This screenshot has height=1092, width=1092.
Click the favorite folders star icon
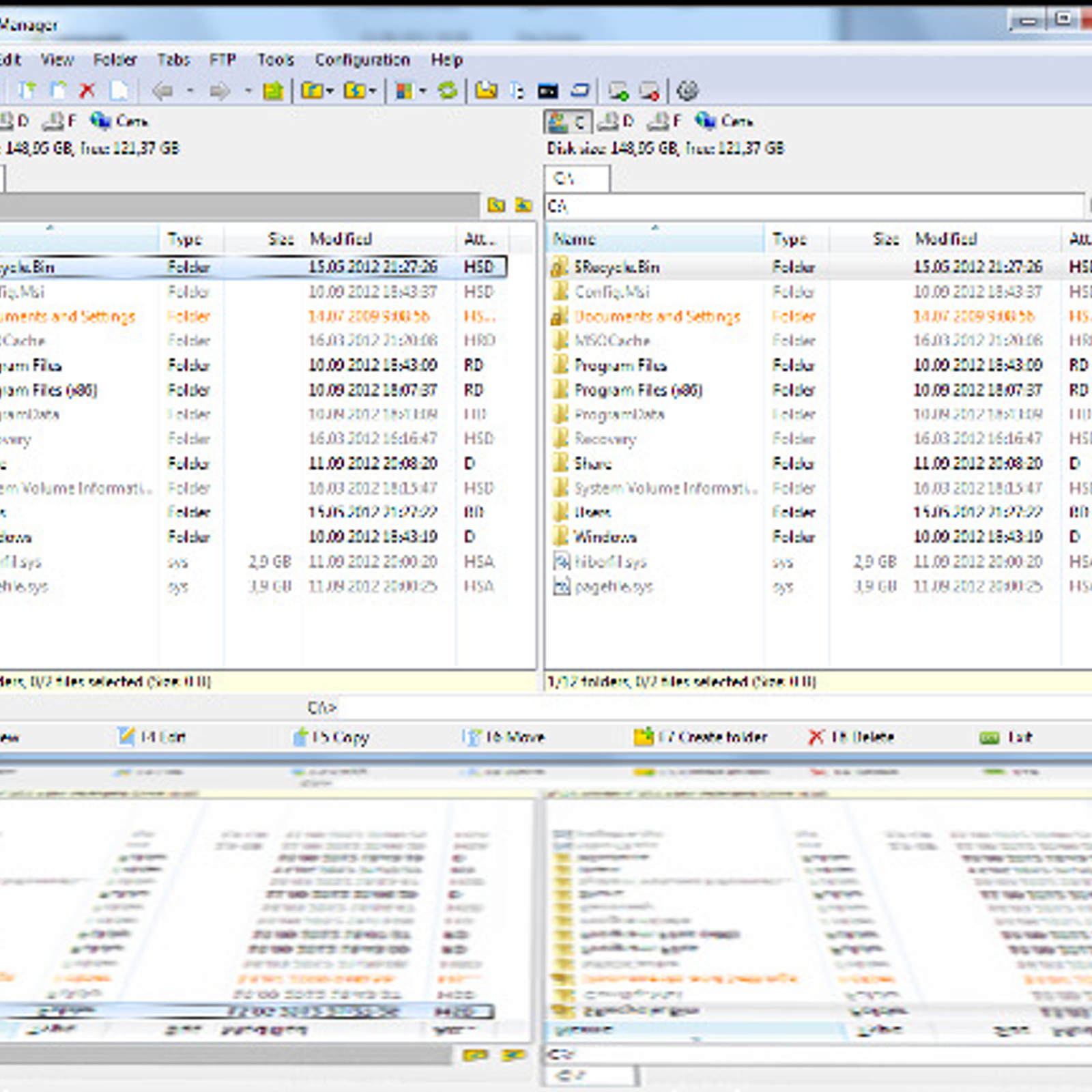click(312, 90)
